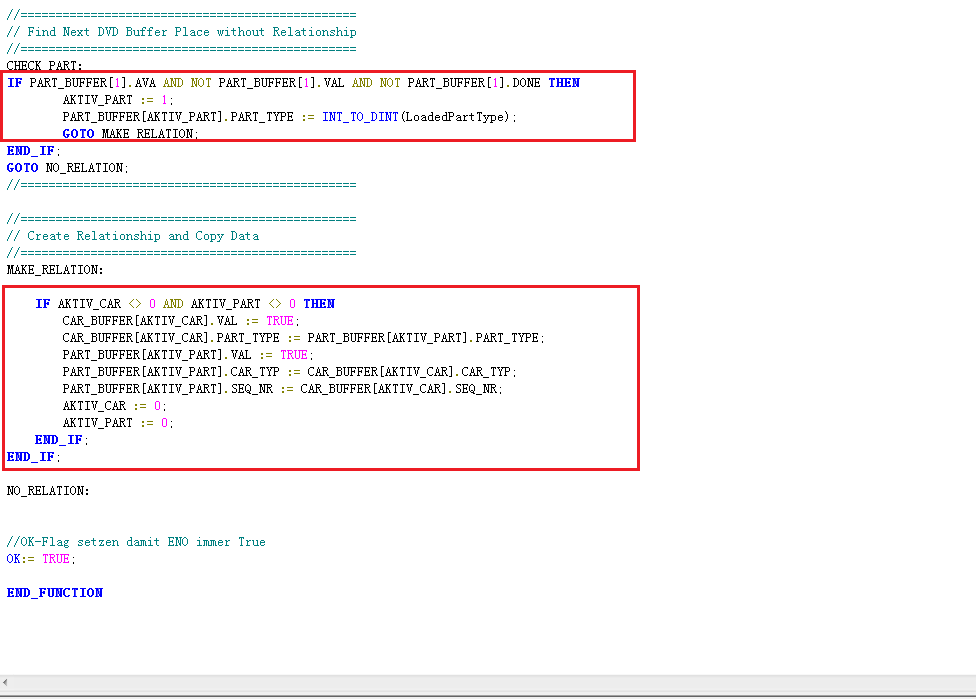Screen dimensions: 976x699
Task: Click the AKTIV_PART := 0 line
Action: coord(118,423)
